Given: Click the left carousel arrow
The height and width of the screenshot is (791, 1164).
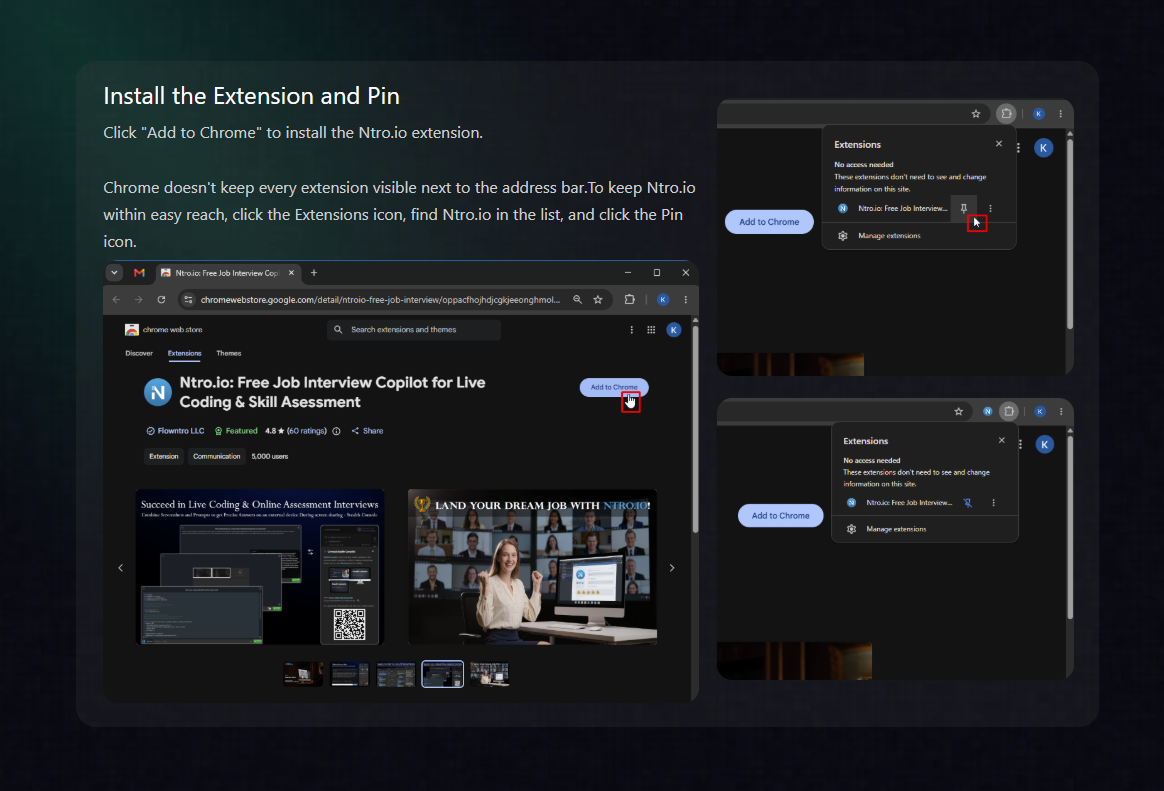Looking at the screenshot, I should coord(120,568).
